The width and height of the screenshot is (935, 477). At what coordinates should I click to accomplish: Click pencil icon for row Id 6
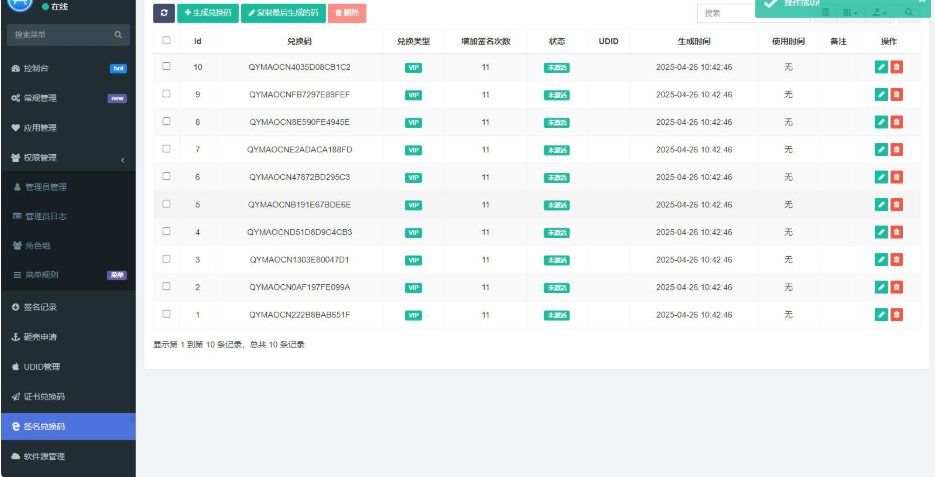881,176
